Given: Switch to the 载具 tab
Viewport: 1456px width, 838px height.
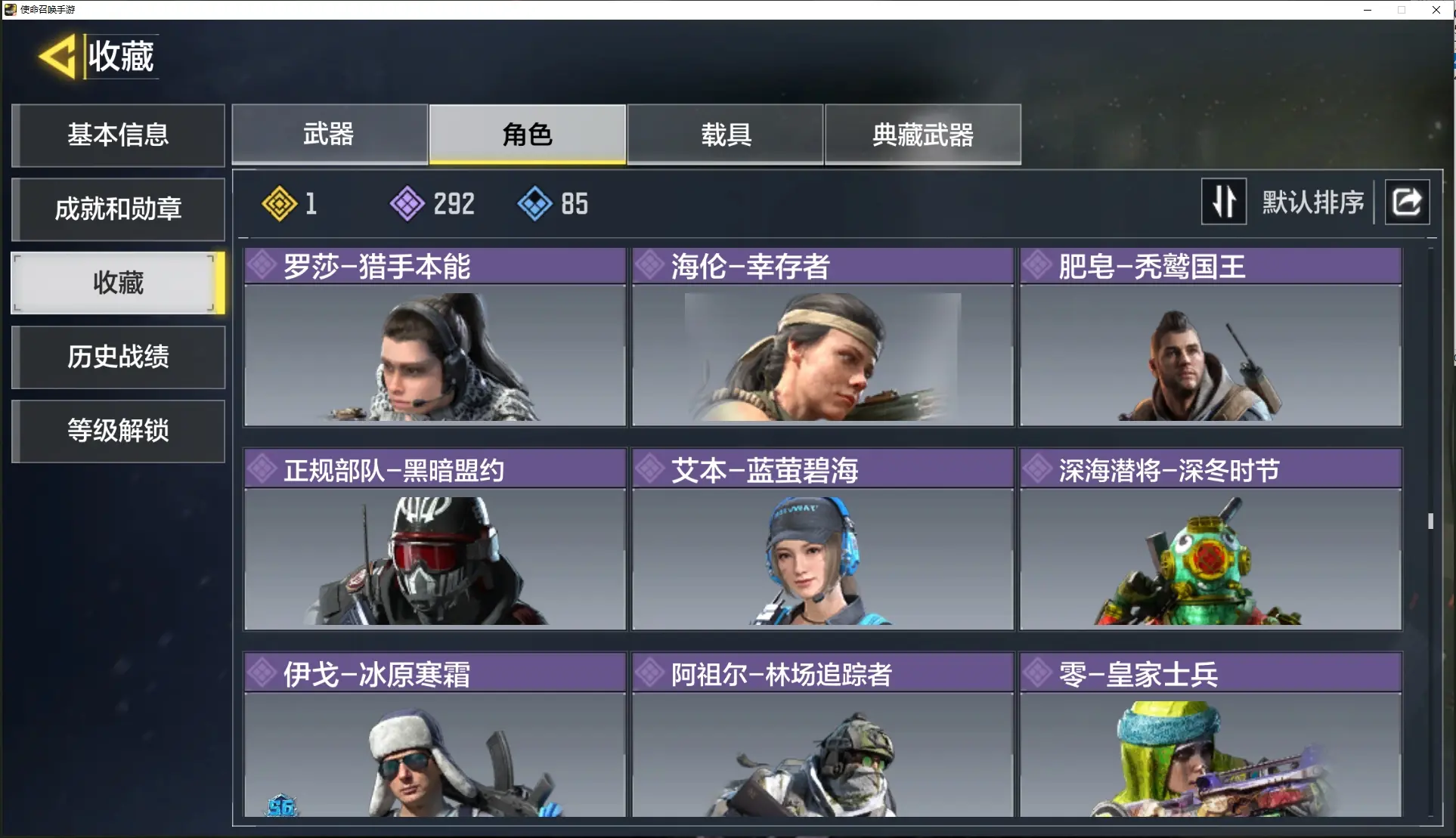Looking at the screenshot, I should (x=726, y=134).
